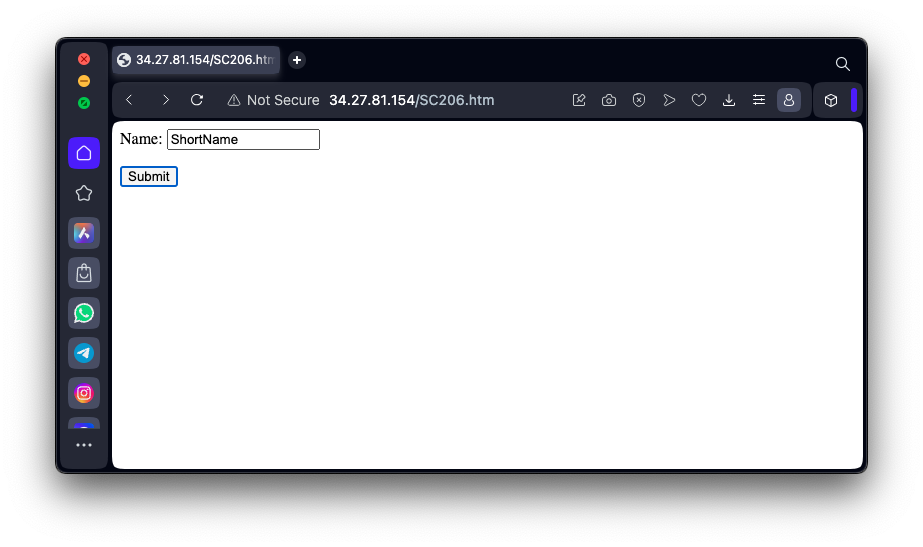
Task: Open the Home start page in sidebar
Action: pos(84,153)
